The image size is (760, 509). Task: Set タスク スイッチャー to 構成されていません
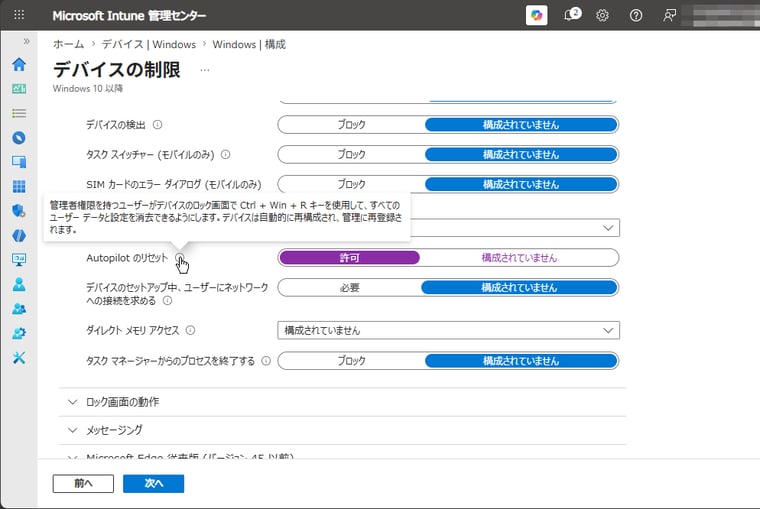pyautogui.click(x=521, y=155)
